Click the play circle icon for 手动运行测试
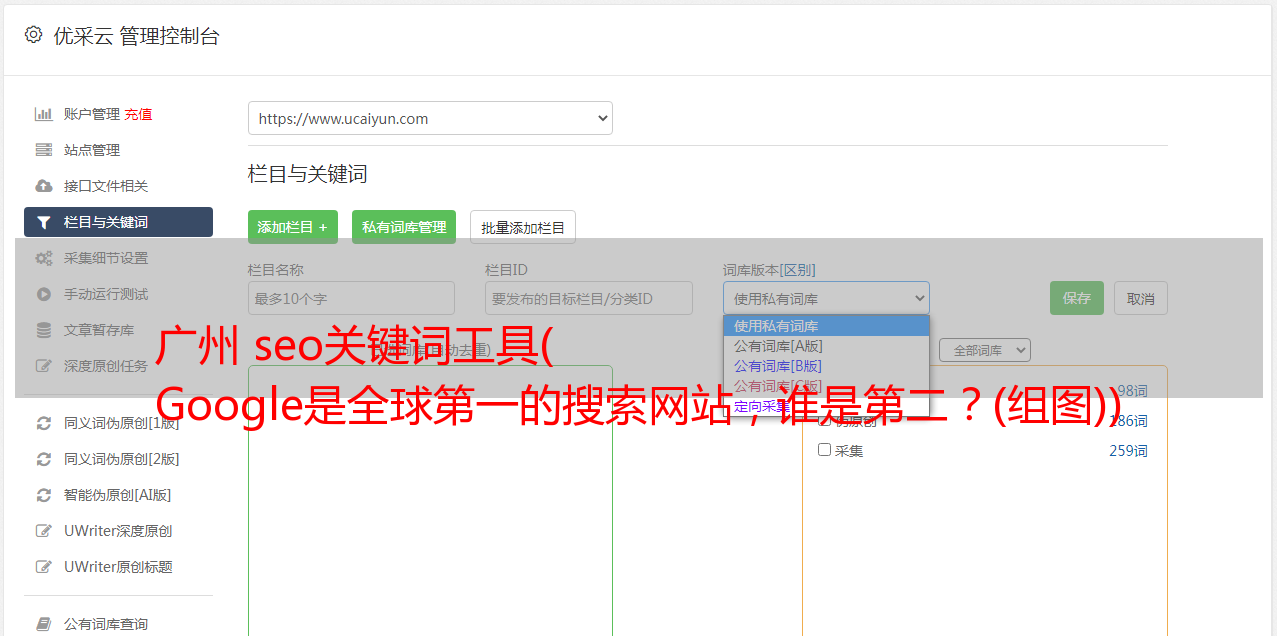The height and width of the screenshot is (636, 1277). tap(44, 294)
